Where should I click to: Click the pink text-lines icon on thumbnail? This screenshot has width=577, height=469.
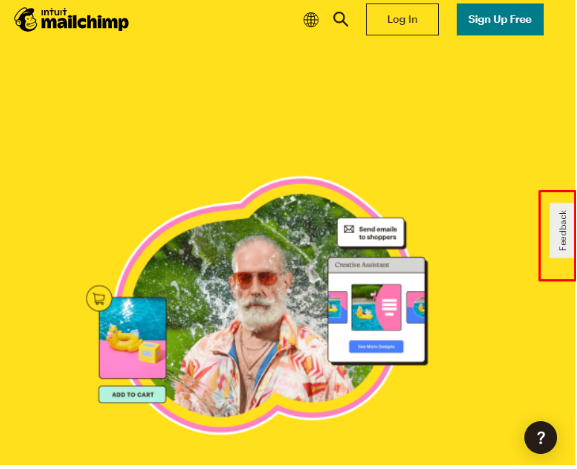coord(389,308)
